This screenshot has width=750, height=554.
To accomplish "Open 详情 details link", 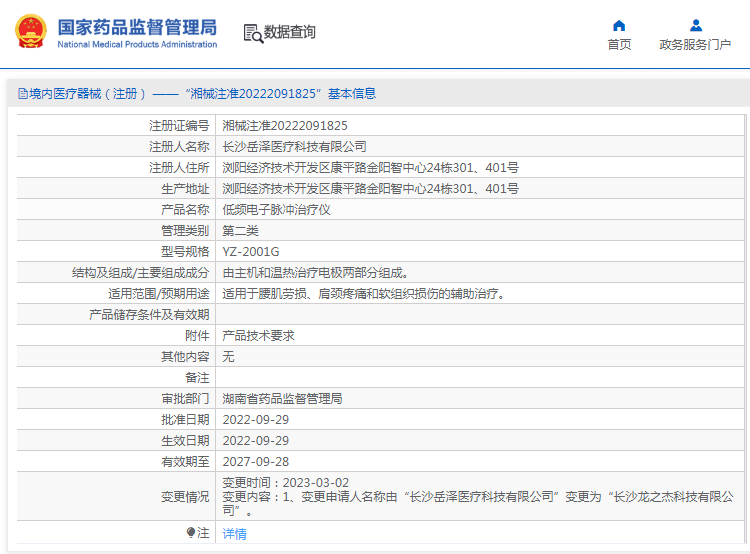I will click(x=234, y=533).
